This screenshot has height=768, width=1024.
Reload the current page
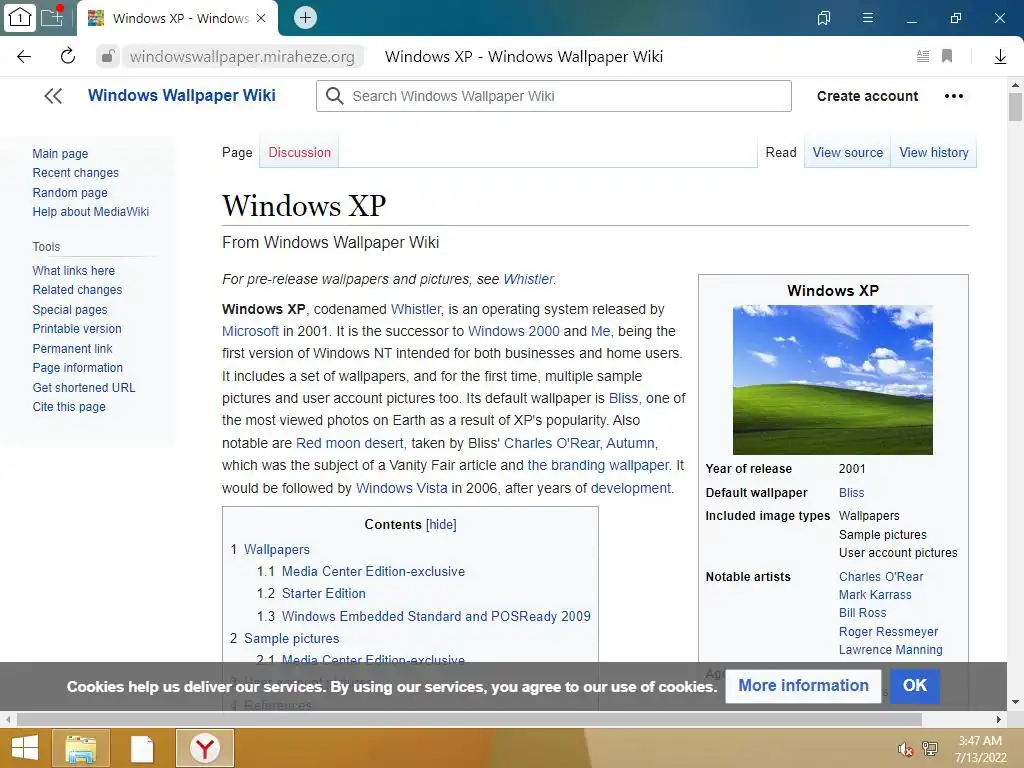[68, 56]
